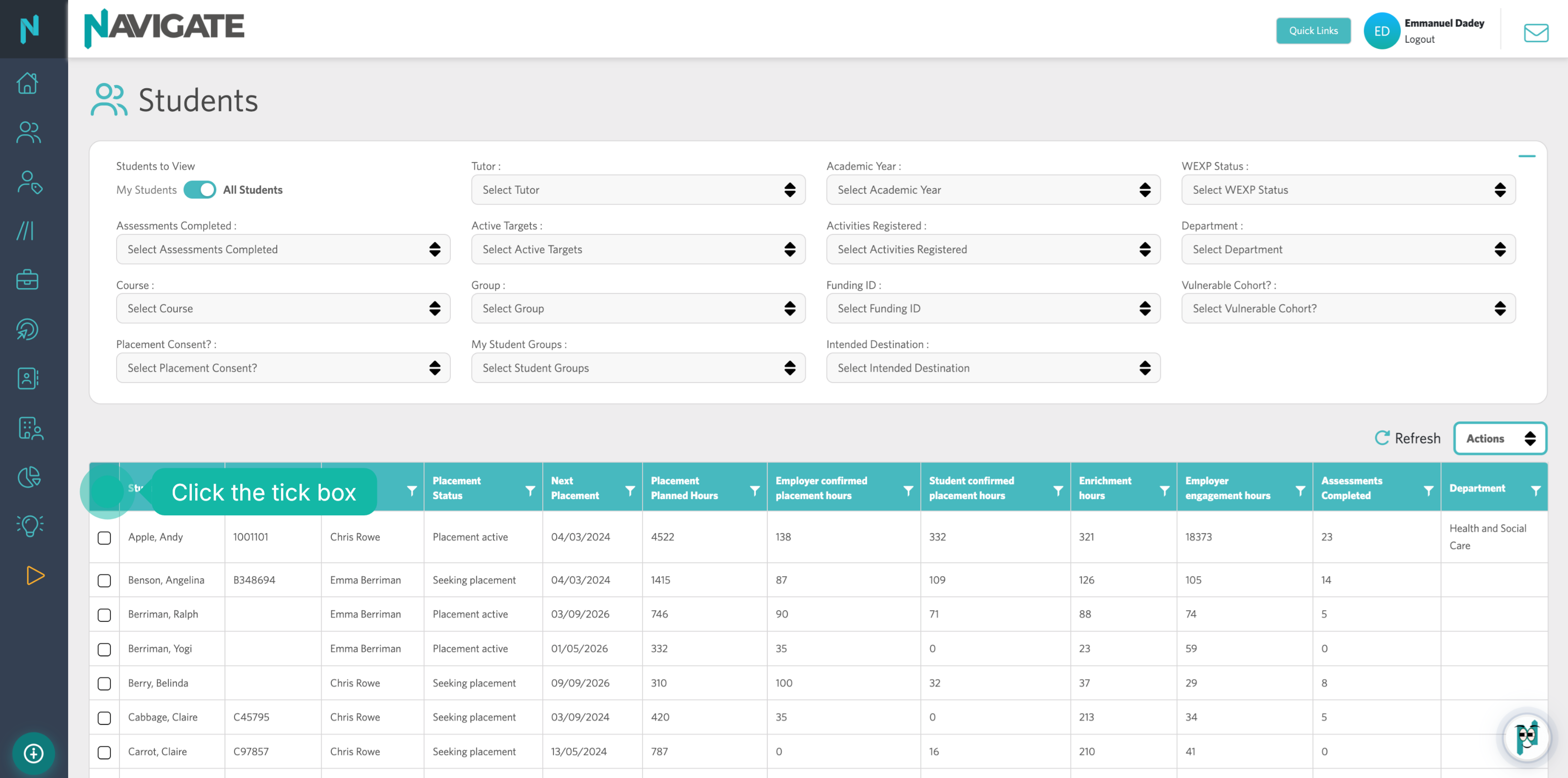Tick the checkbox for Berry, Belinda

coord(104,684)
